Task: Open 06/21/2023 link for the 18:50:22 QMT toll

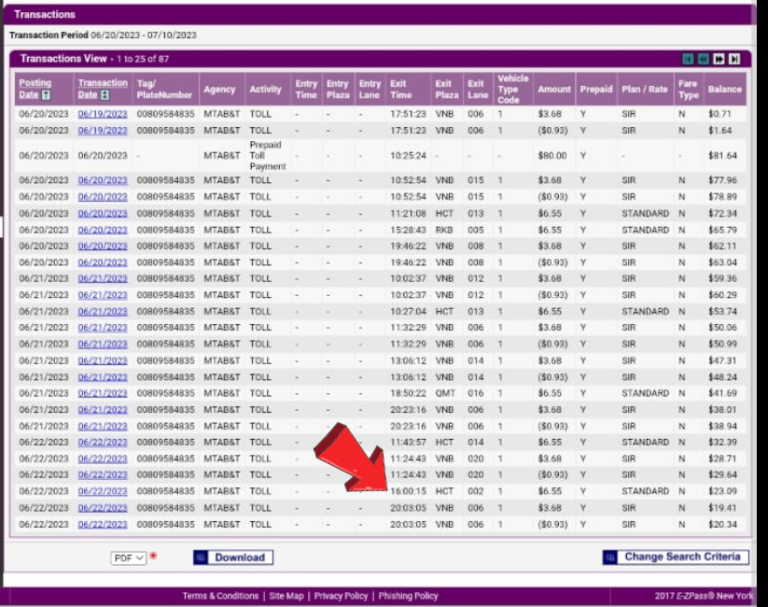Action: (102, 393)
